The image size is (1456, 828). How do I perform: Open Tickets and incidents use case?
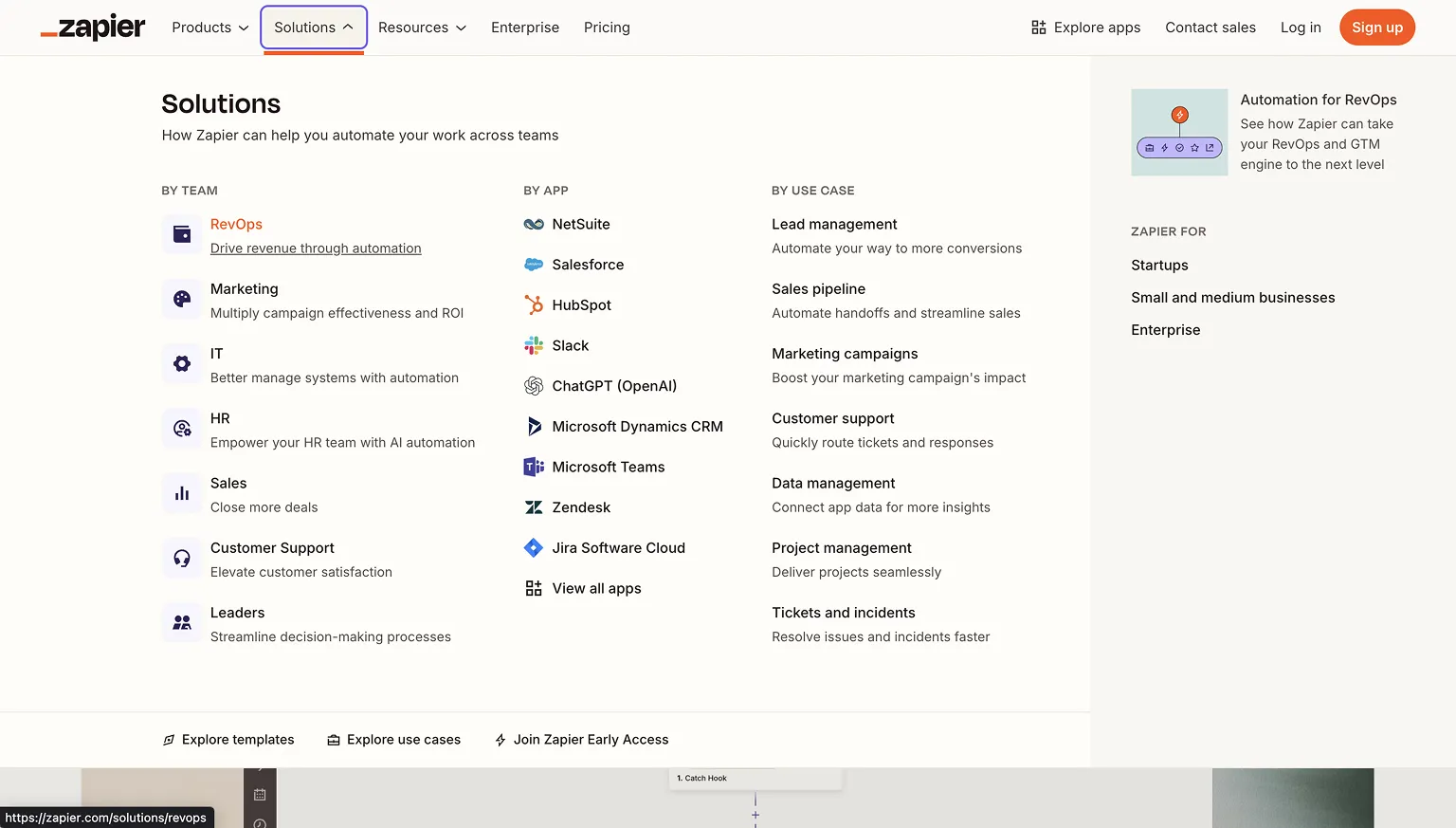click(x=844, y=613)
